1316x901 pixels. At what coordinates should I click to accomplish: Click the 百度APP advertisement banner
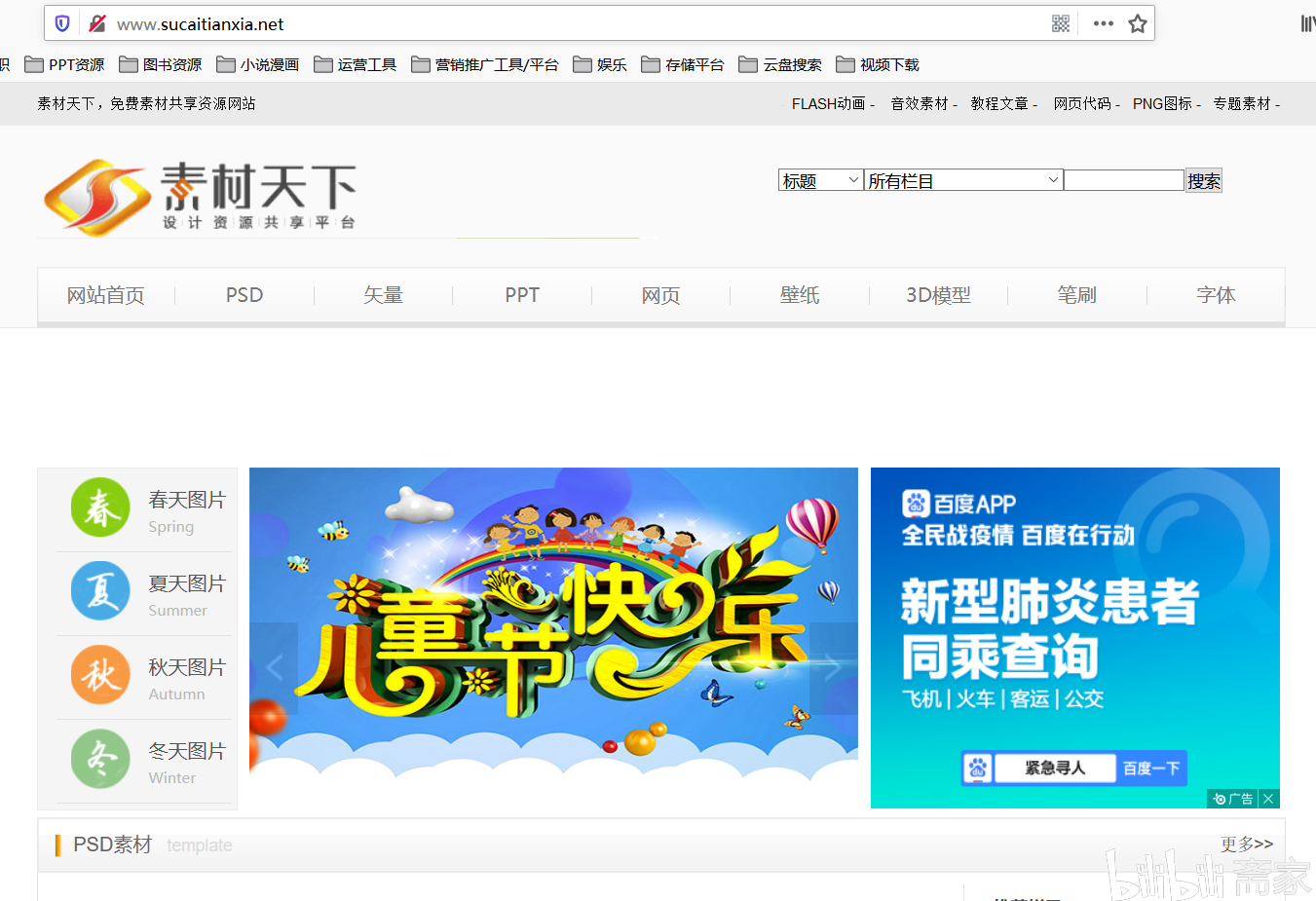point(1075,637)
